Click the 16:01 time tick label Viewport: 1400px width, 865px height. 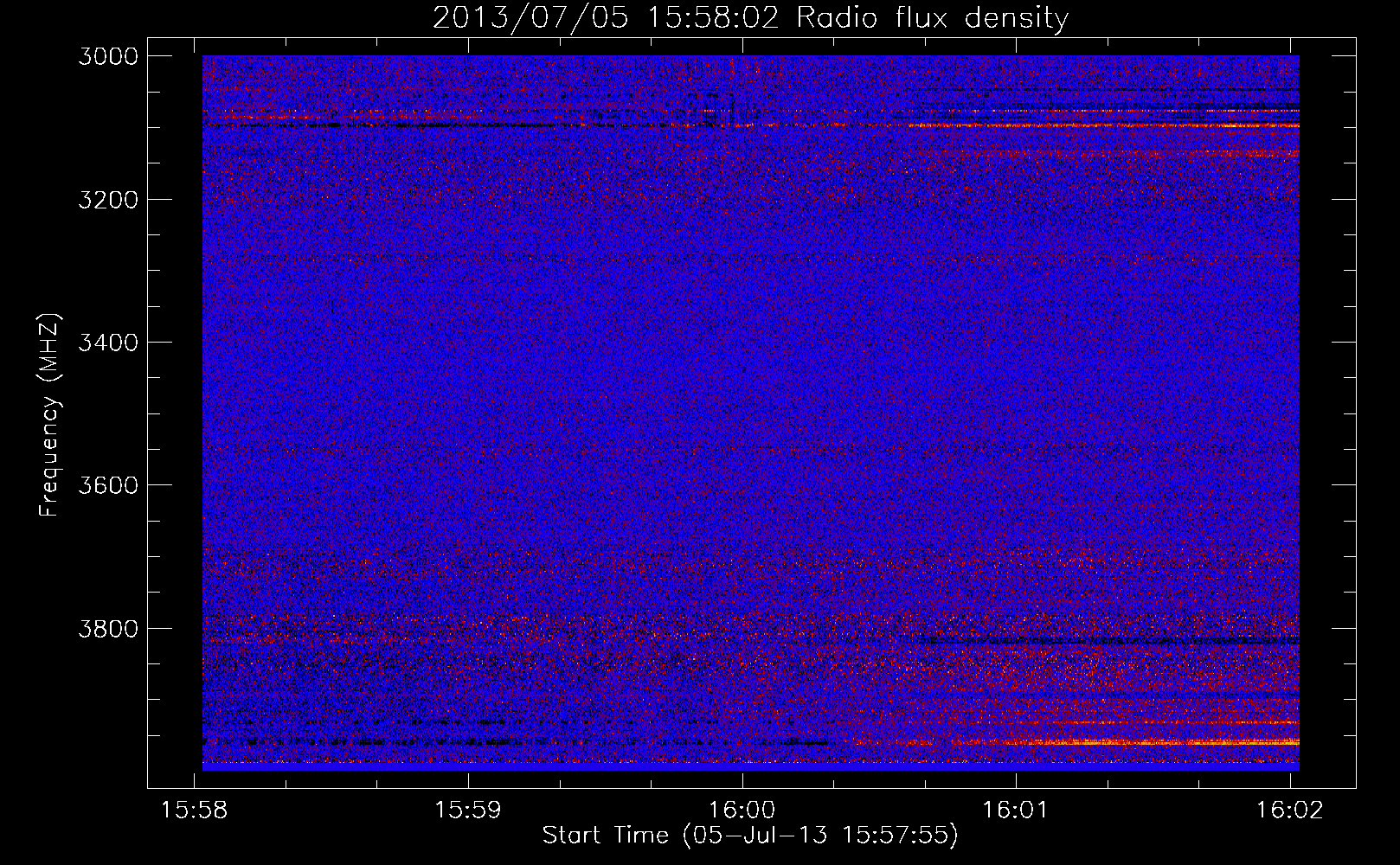click(x=1015, y=810)
